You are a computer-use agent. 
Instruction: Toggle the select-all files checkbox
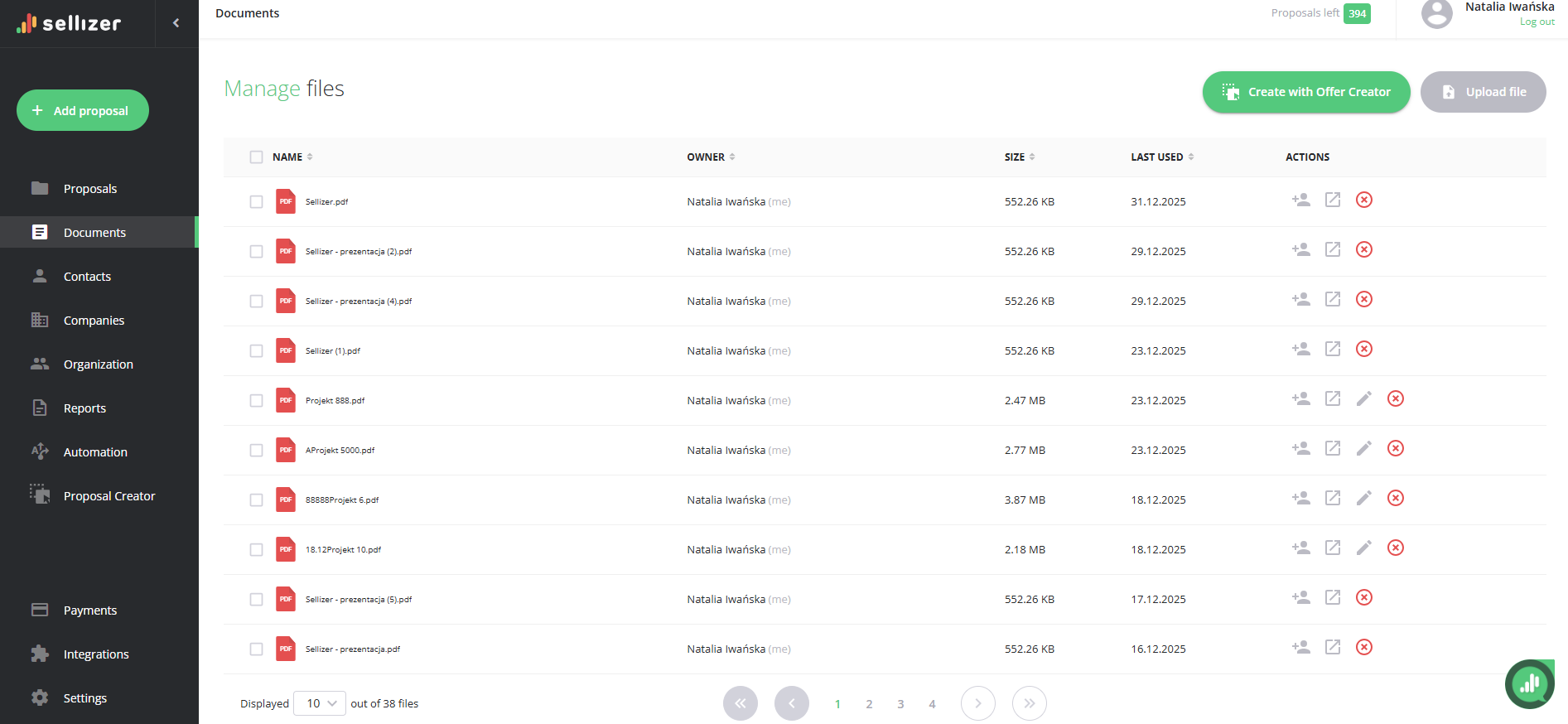pyautogui.click(x=257, y=157)
